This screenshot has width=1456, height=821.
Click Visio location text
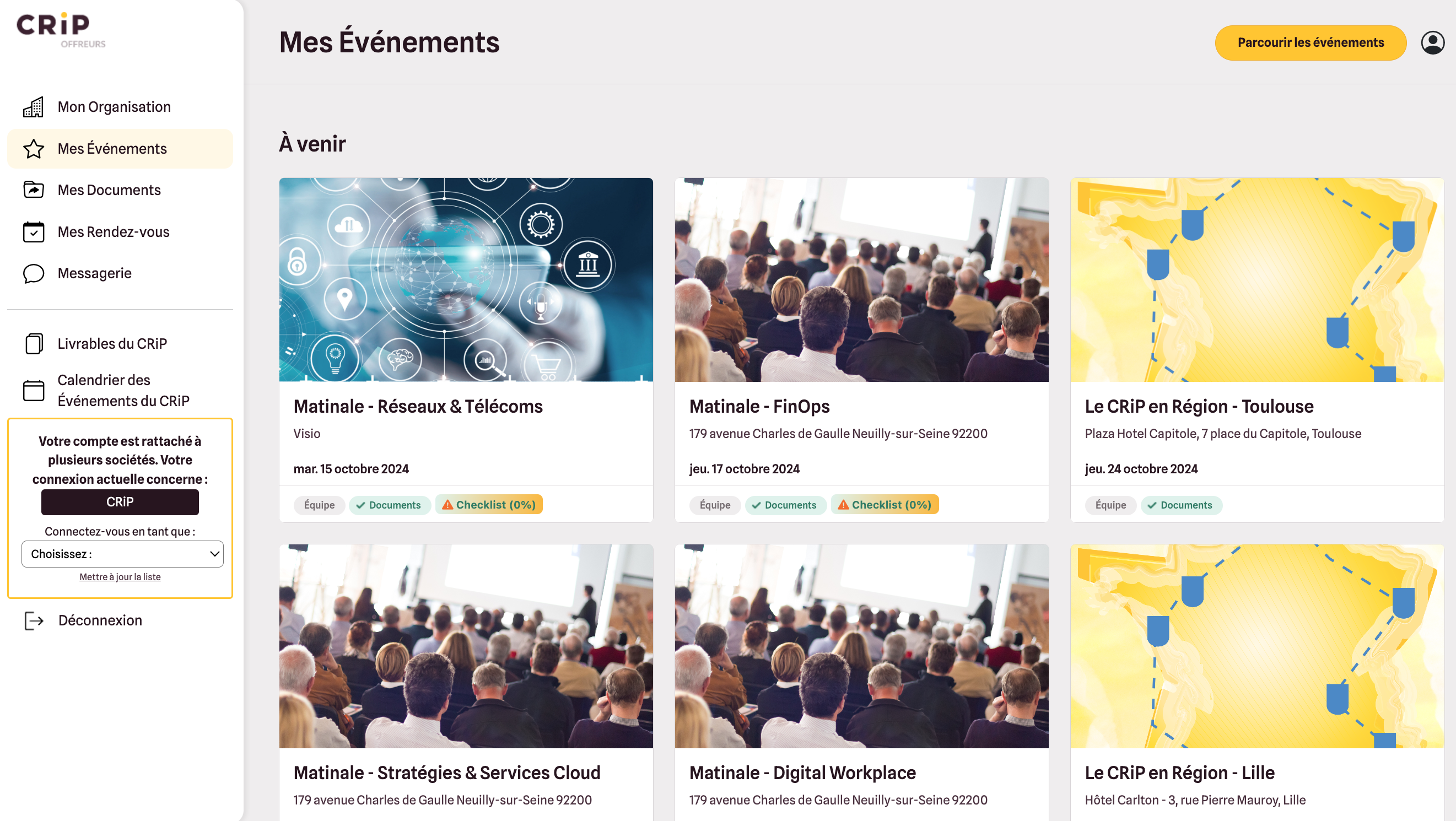pyautogui.click(x=307, y=434)
